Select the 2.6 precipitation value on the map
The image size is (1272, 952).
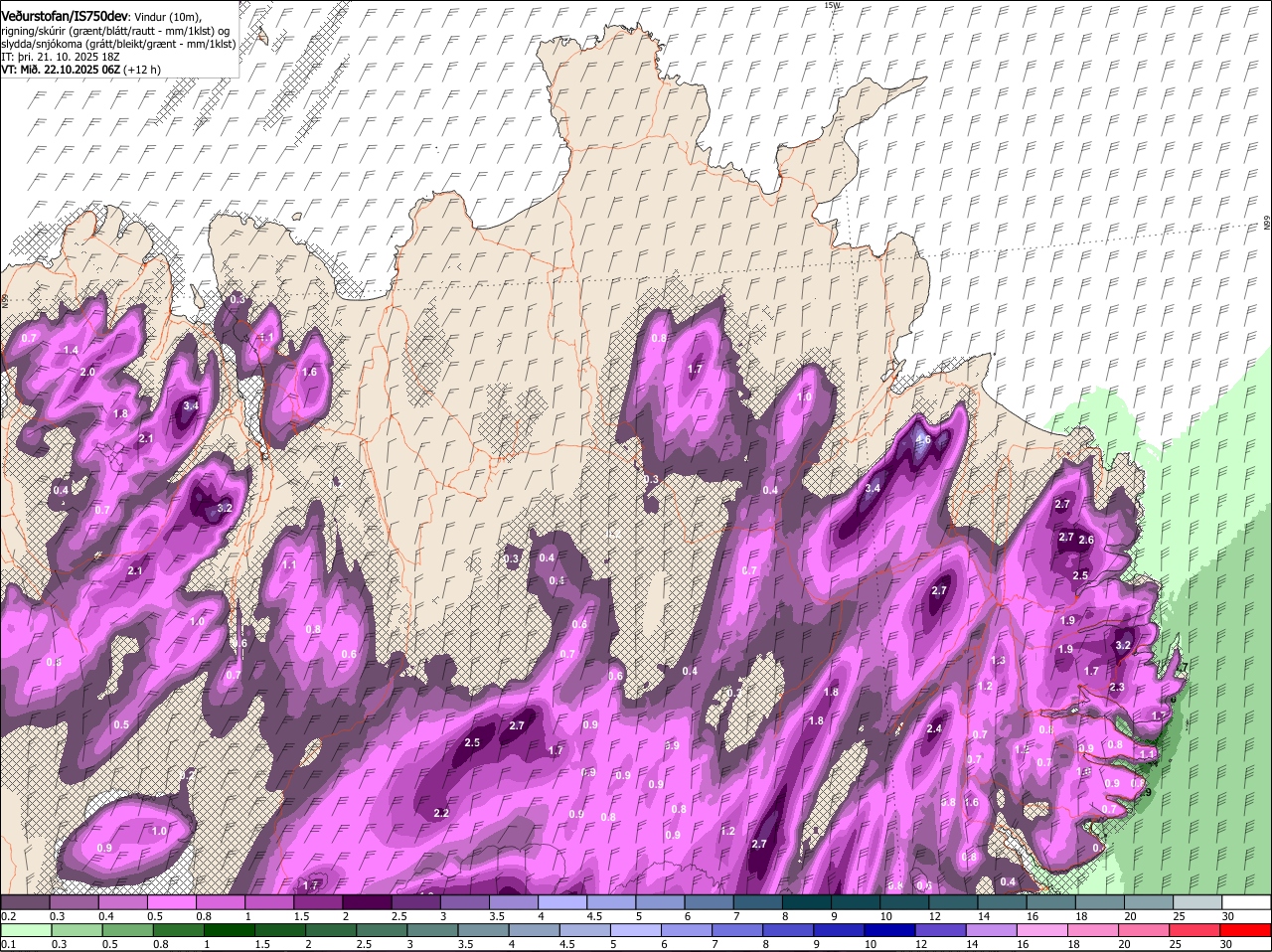tap(1086, 541)
